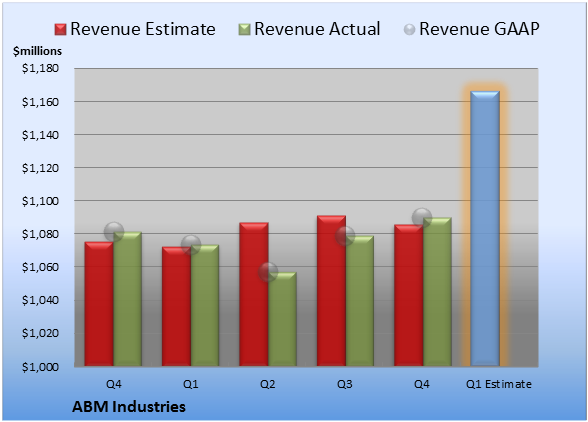Screen dimensions: 588x422
Task: Click the GAAP sphere marker above Q3
Action: 345,236
